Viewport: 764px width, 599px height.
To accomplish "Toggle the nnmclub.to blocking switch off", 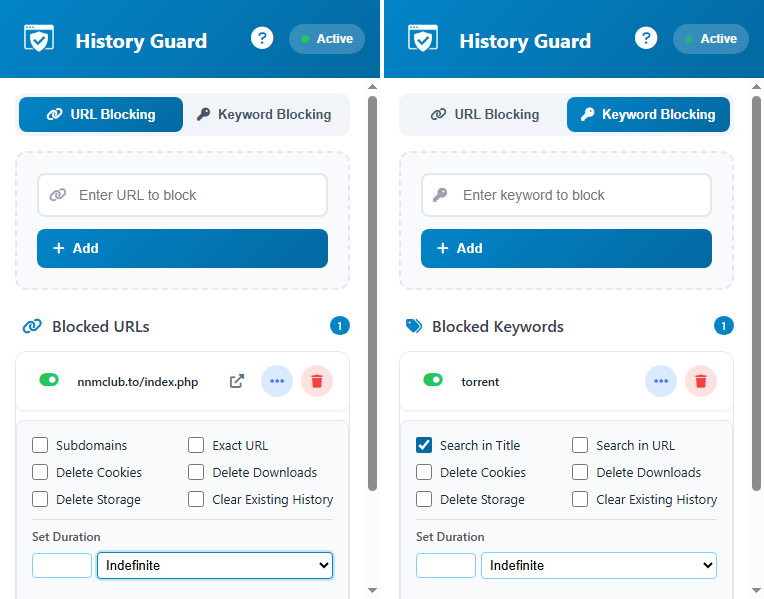I will coord(49,380).
